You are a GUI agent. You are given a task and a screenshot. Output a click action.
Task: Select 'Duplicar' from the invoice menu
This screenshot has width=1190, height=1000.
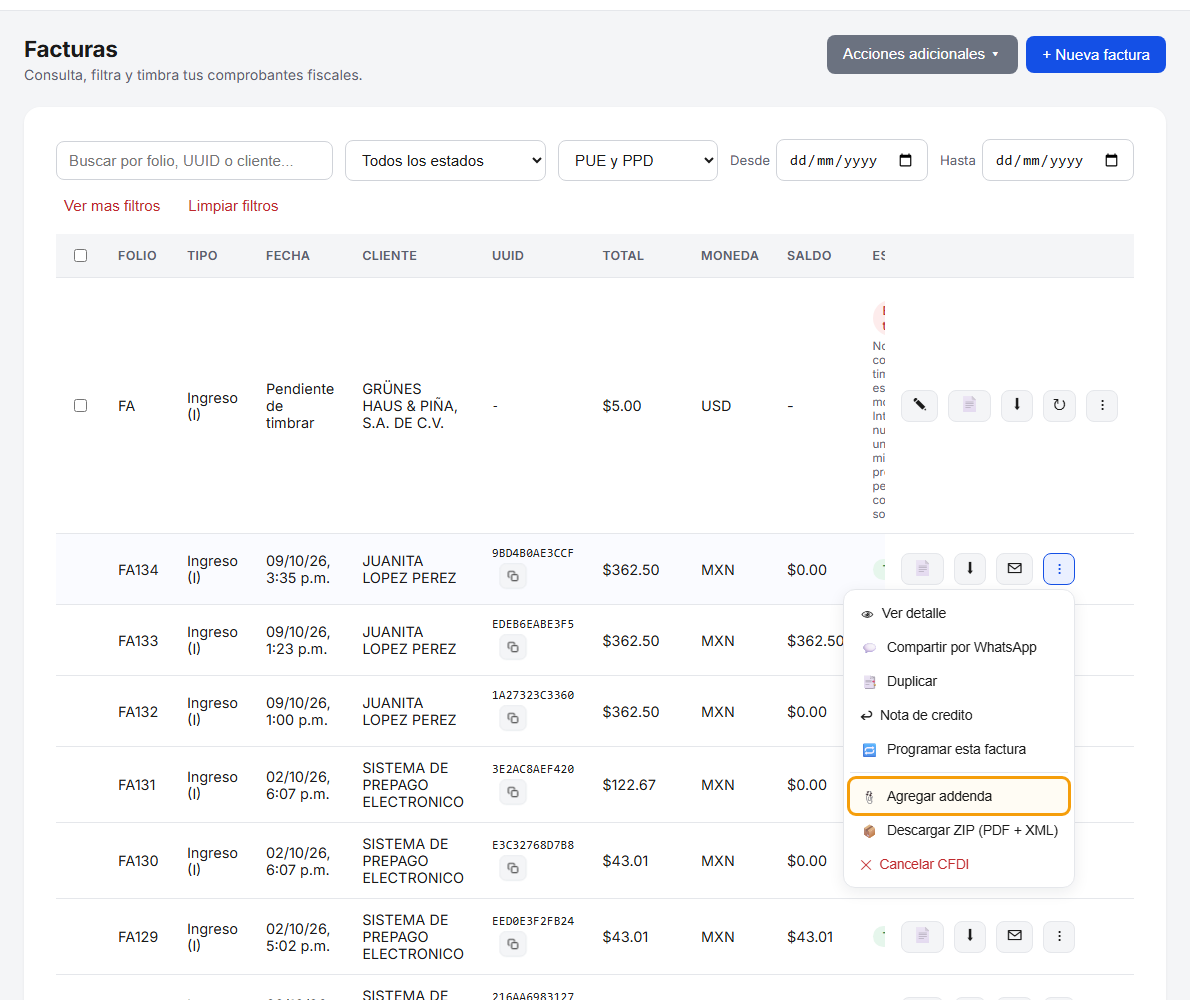(959, 681)
